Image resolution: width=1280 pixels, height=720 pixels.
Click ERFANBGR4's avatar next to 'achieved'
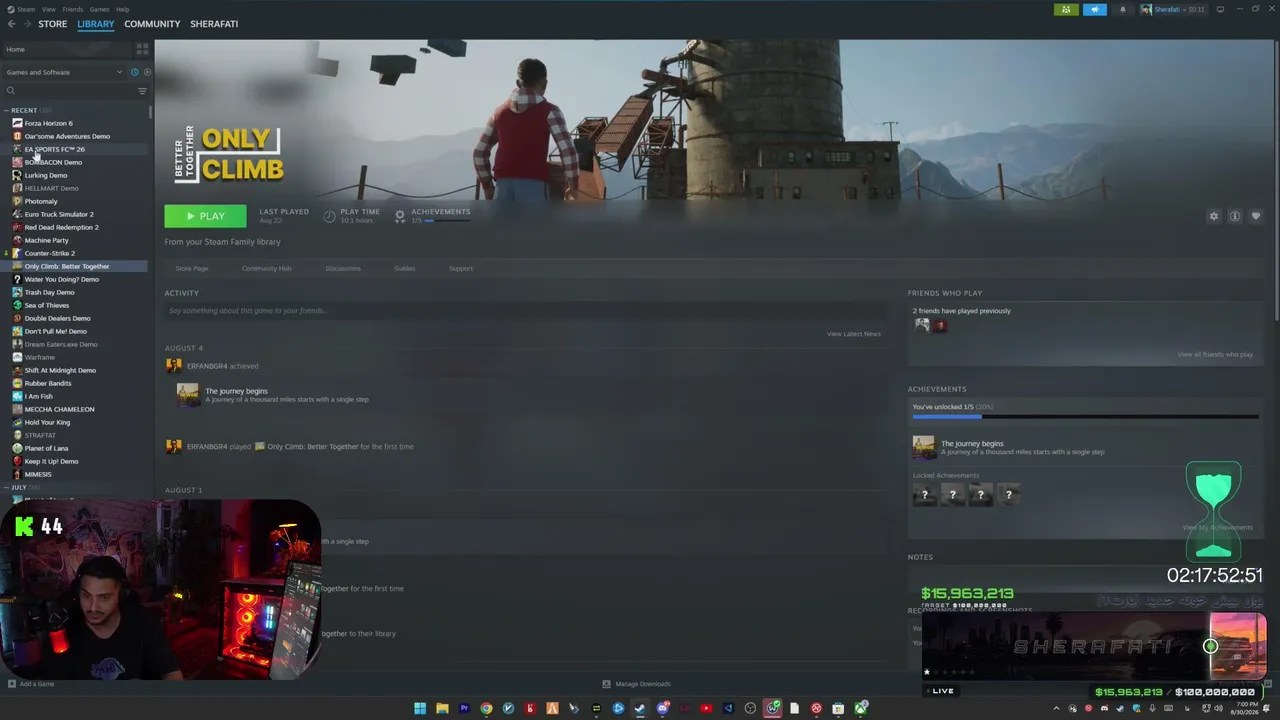pyautogui.click(x=174, y=366)
